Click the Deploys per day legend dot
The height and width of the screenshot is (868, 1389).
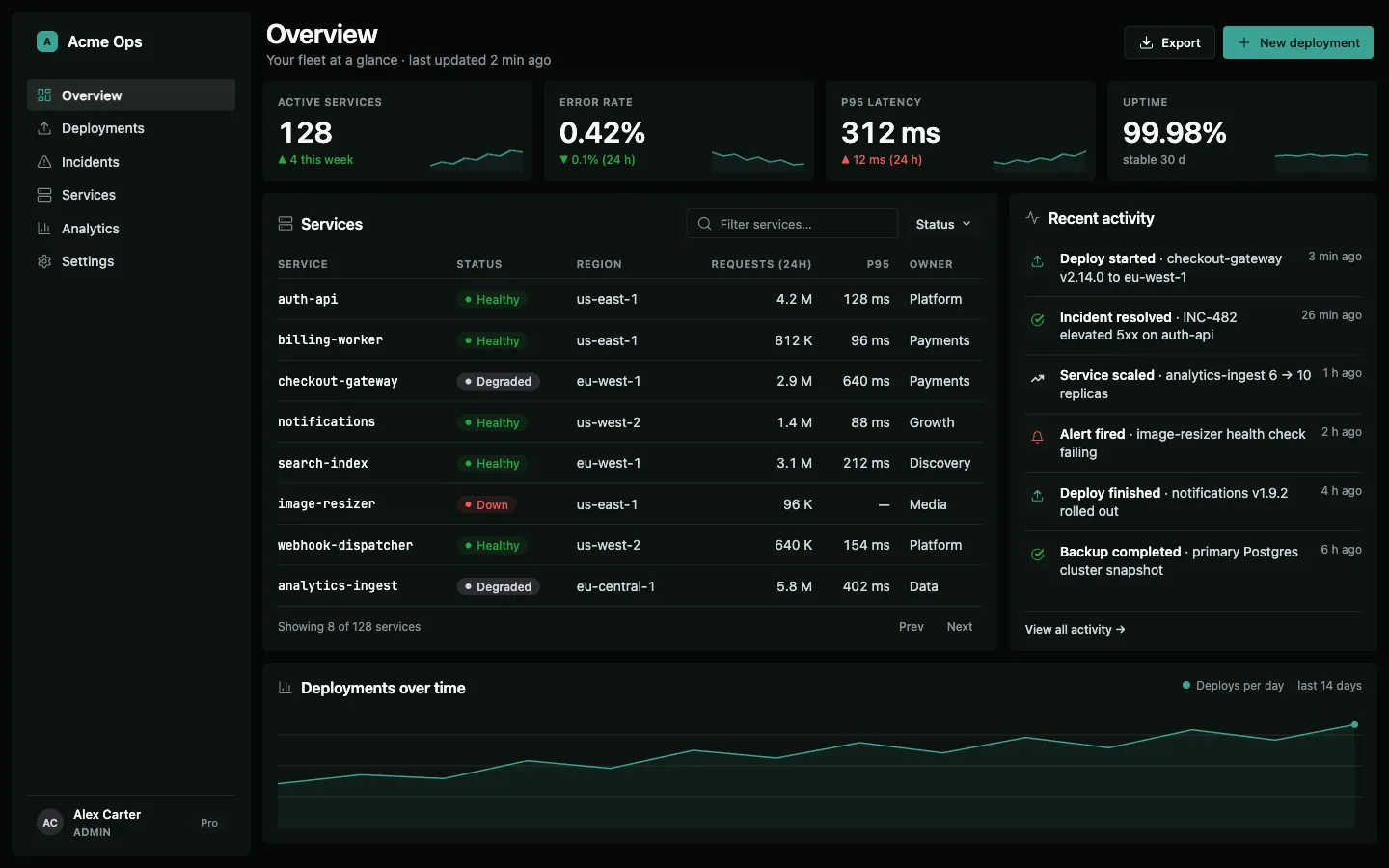point(1186,685)
